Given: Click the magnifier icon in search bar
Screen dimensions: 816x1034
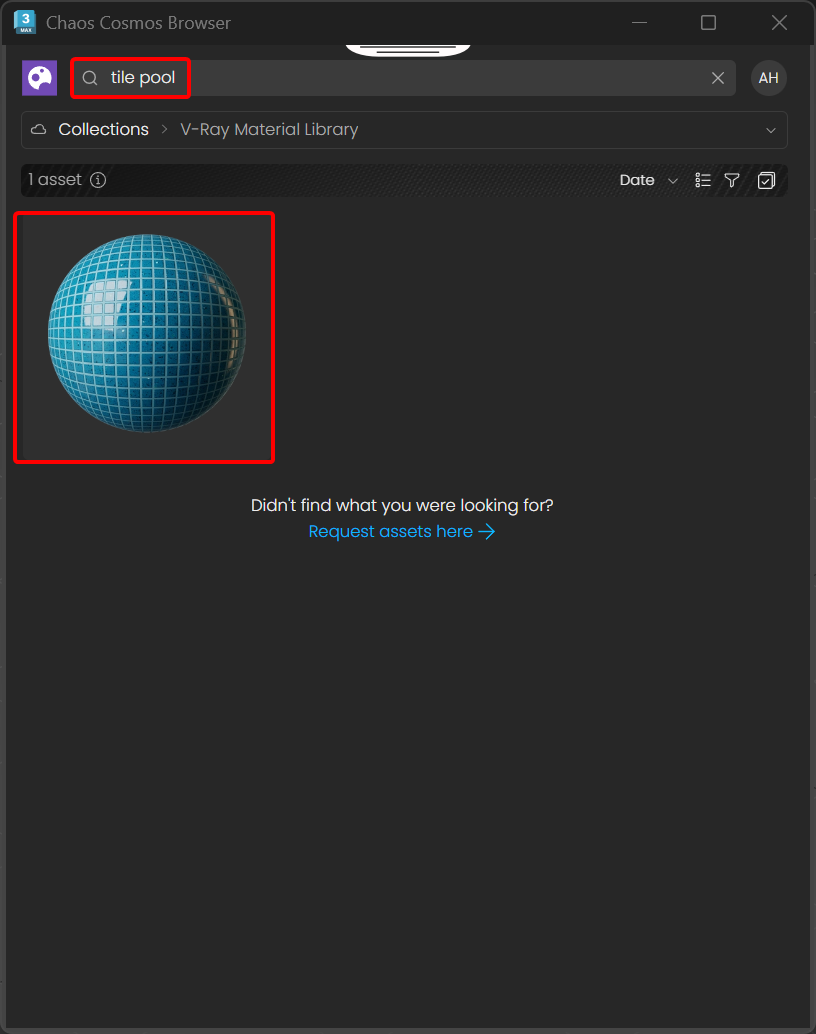Looking at the screenshot, I should click(90, 78).
